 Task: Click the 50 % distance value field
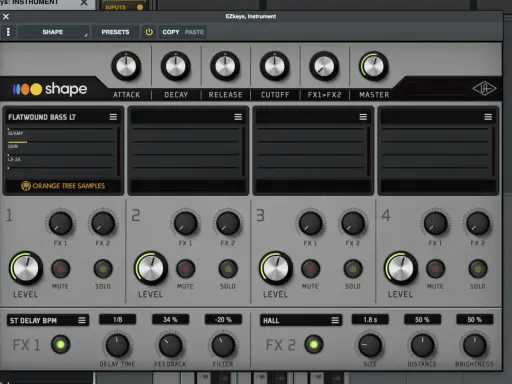tap(422, 319)
